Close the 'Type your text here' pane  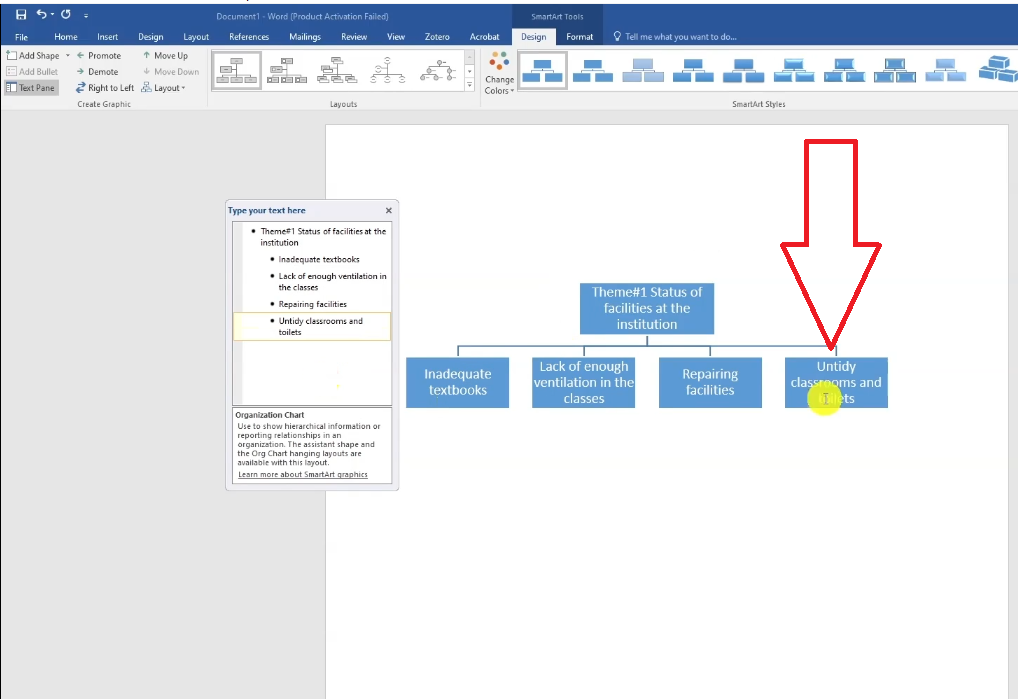(x=389, y=211)
